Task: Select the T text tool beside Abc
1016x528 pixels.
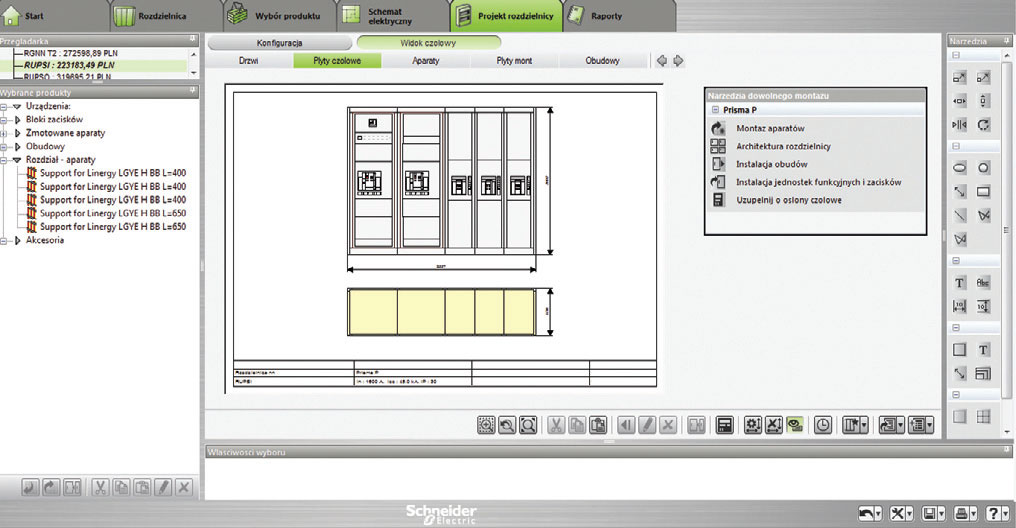Action: pos(960,282)
